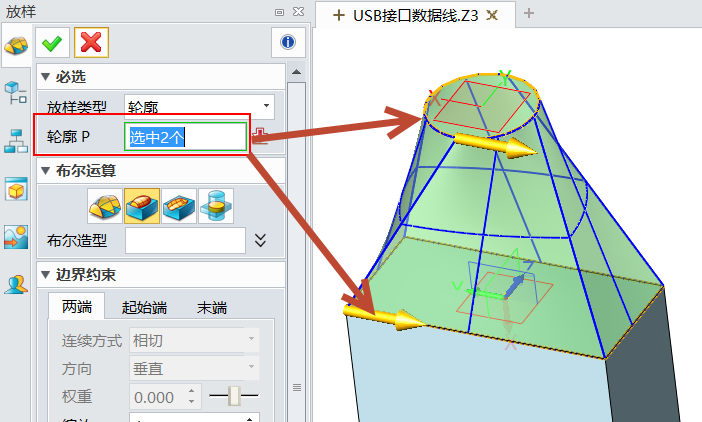Viewport: 702px width, 422px height.
Task: Click the user sidebar icon
Action: tap(16, 284)
